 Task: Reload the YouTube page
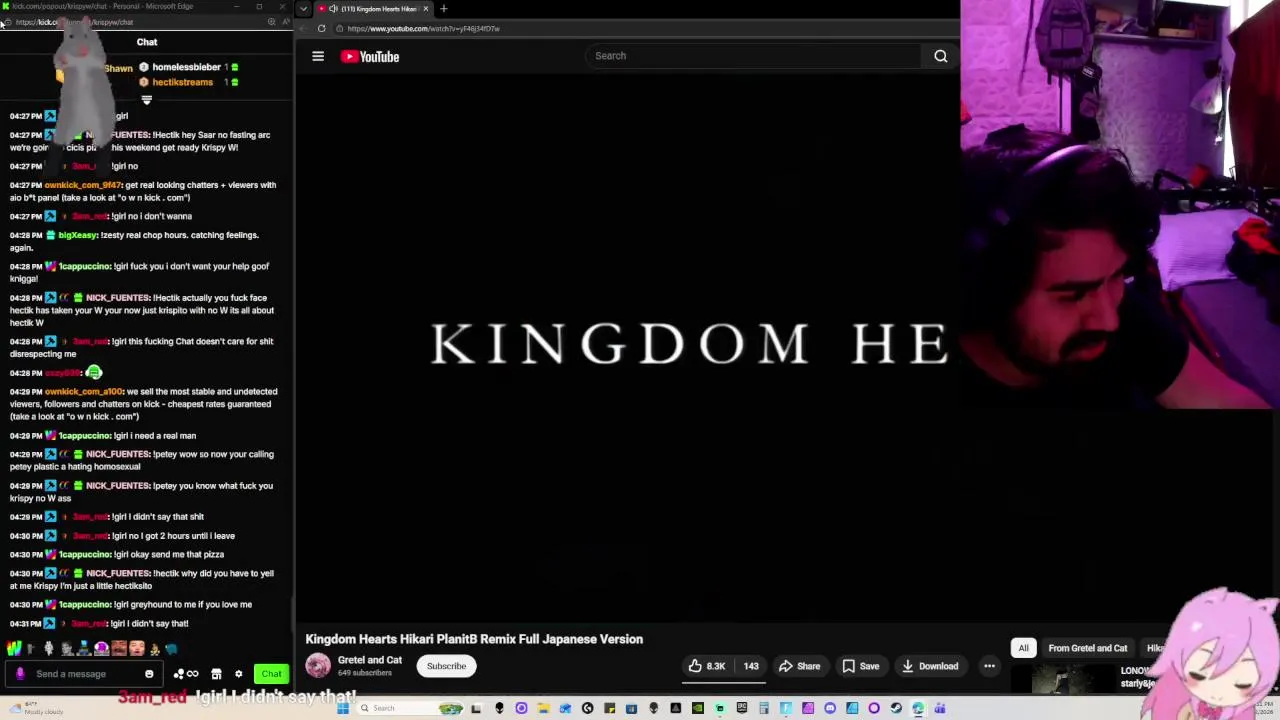tap(321, 28)
